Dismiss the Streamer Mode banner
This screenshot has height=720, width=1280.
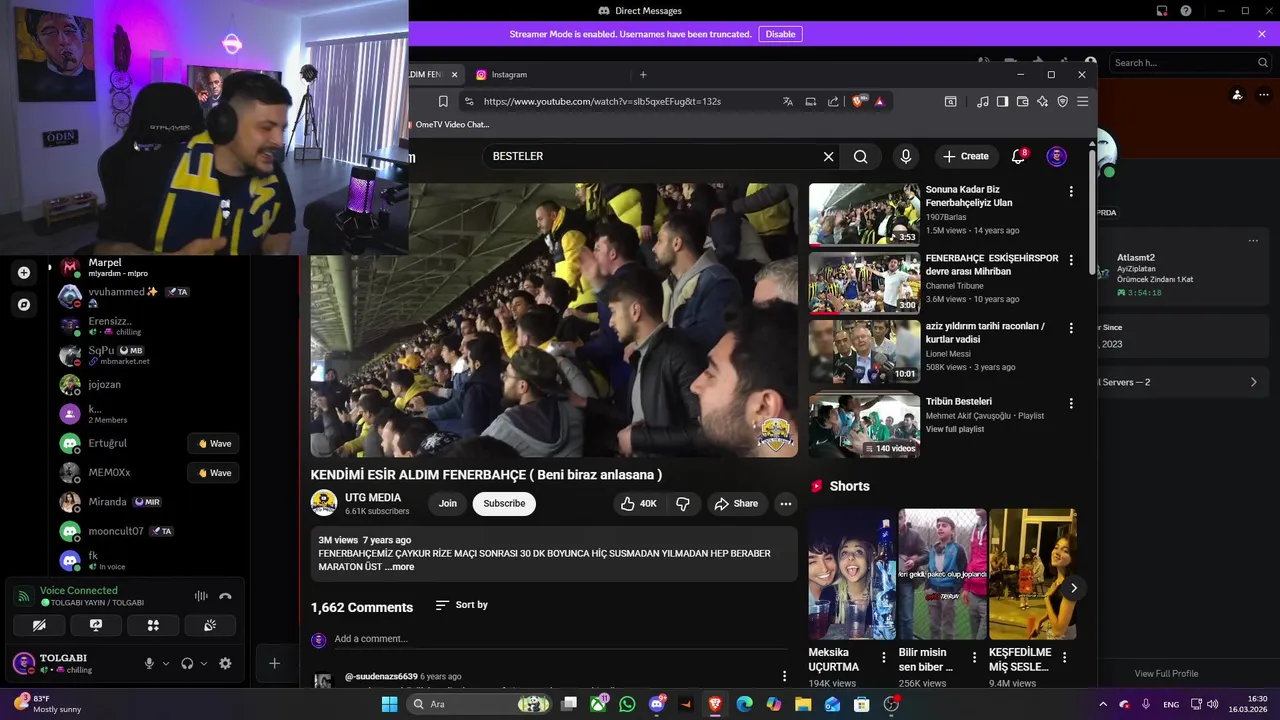click(x=1262, y=34)
